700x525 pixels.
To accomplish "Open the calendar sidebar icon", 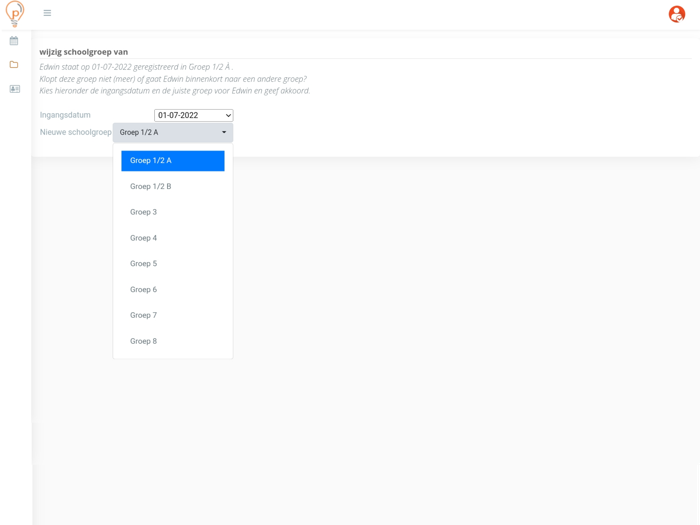I will pyautogui.click(x=14, y=41).
